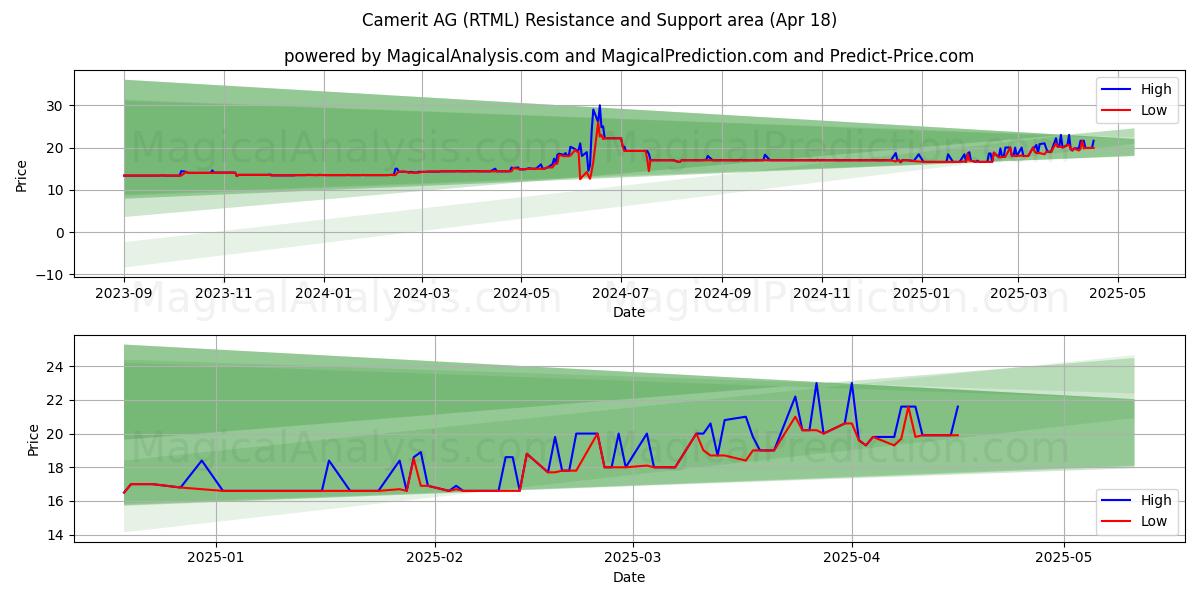Viewport: 1200px width, 600px height.
Task: Click the 'Price' y-axis title of top chart
Action: 22,176
